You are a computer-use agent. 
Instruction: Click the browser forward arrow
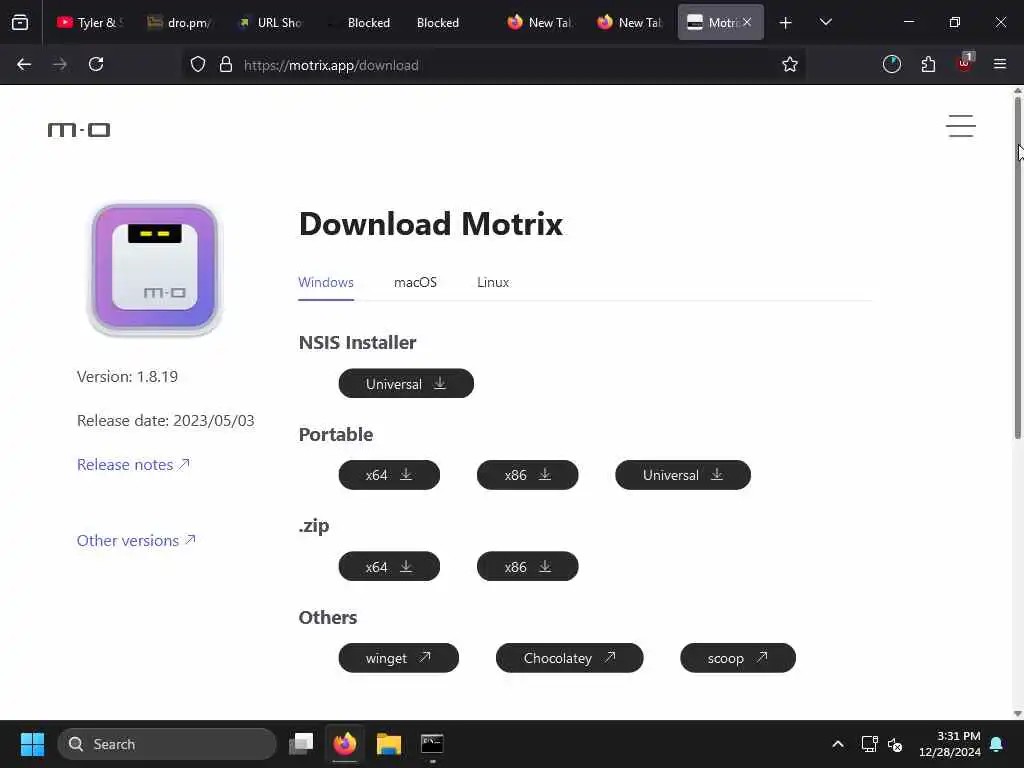(x=60, y=65)
